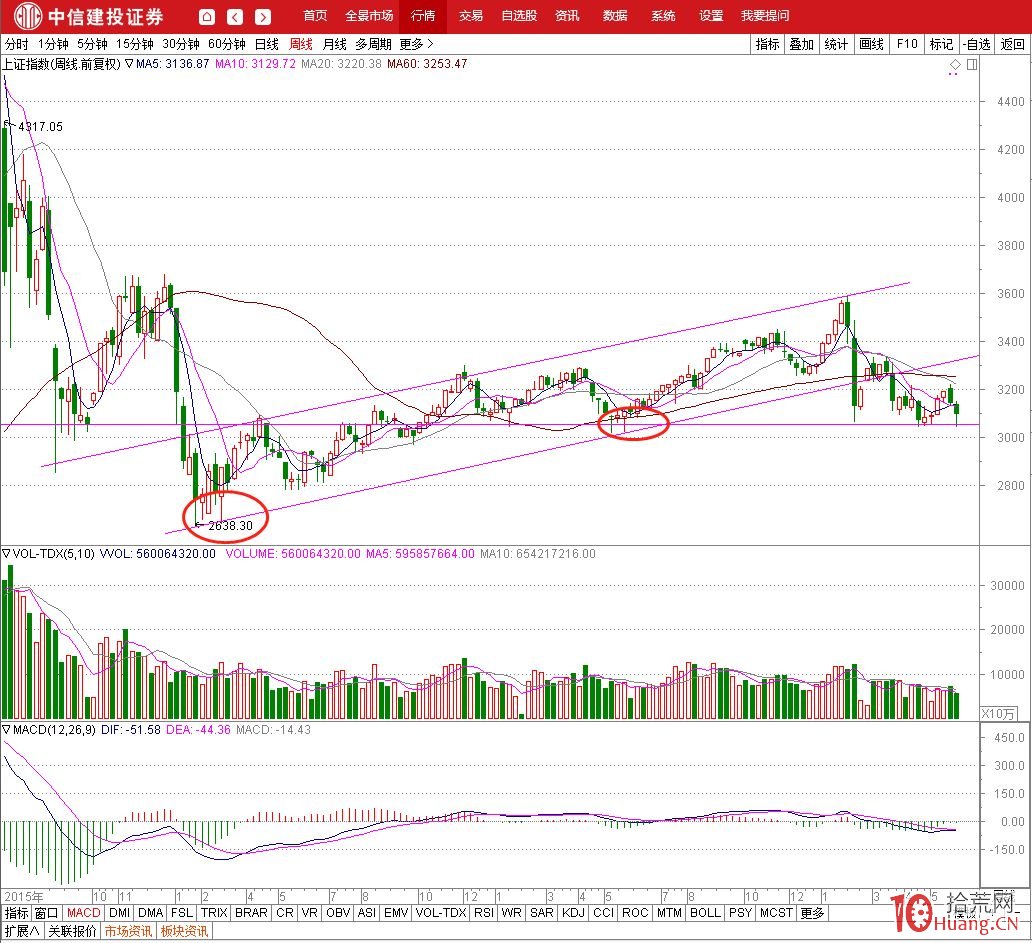Viewport: 1032px width, 943px height.
Task: Select the OBV indicator tab
Action: (338, 913)
